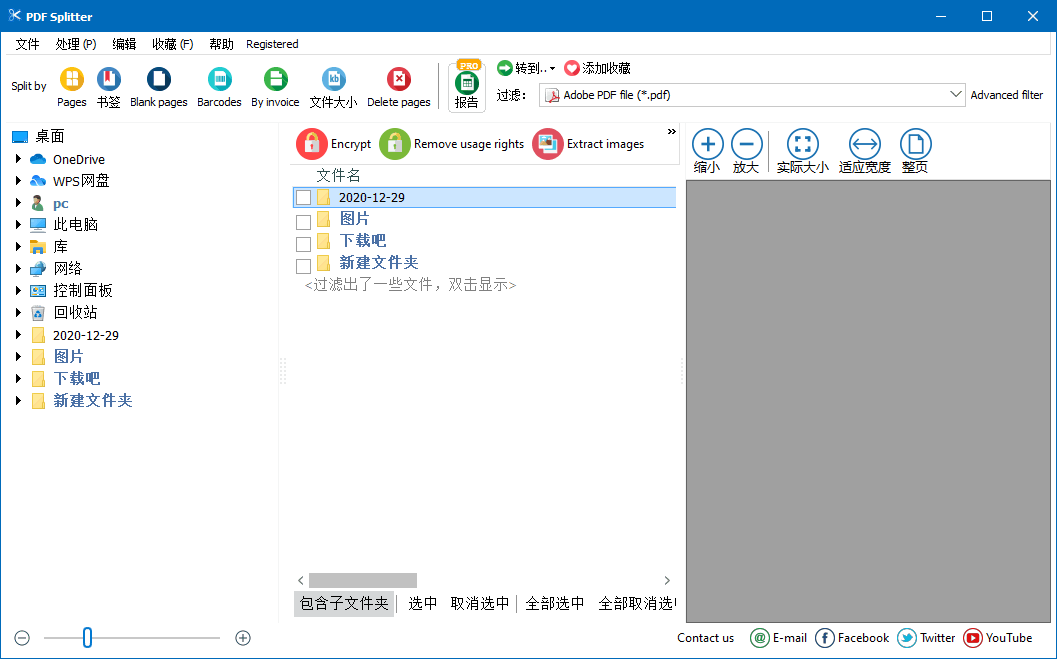Viewport: 1057px width, 659px height.
Task: Click the plus-circle 缩小 preview button
Action: [x=708, y=144]
